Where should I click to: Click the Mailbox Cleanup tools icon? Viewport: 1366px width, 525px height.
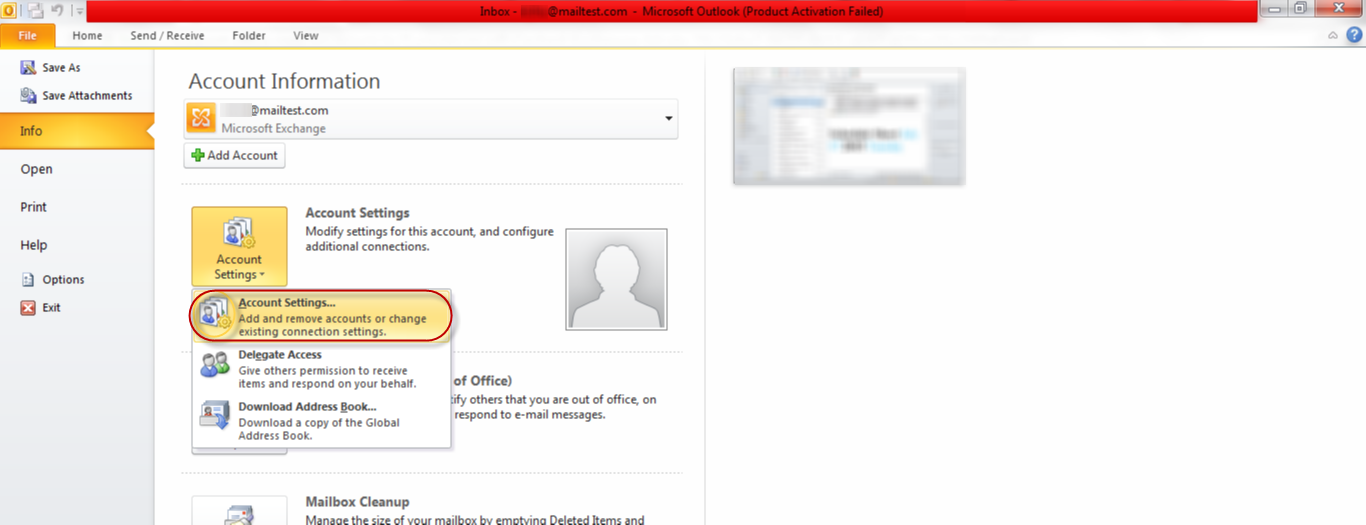pyautogui.click(x=239, y=513)
